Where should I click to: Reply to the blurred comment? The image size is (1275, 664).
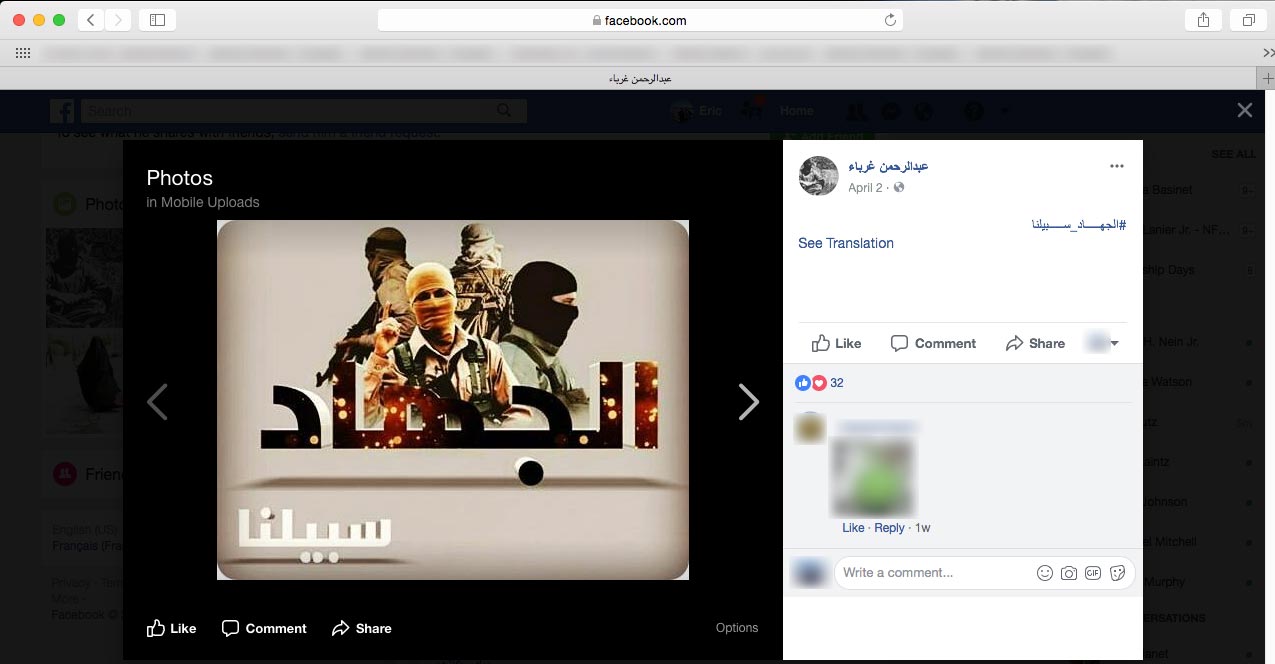pyautogui.click(x=889, y=528)
